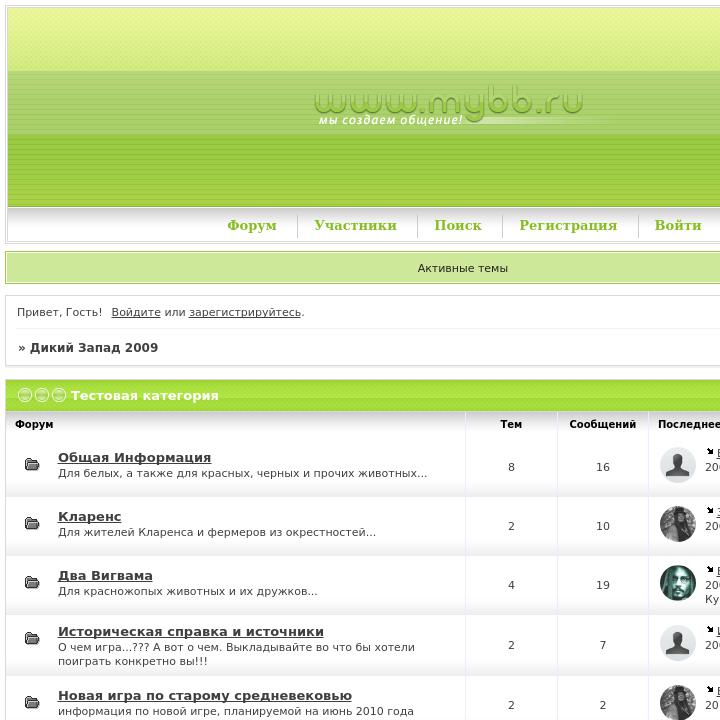Click folder icon beside Общая Информация
Screen dimensions: 720x720
coord(32,464)
